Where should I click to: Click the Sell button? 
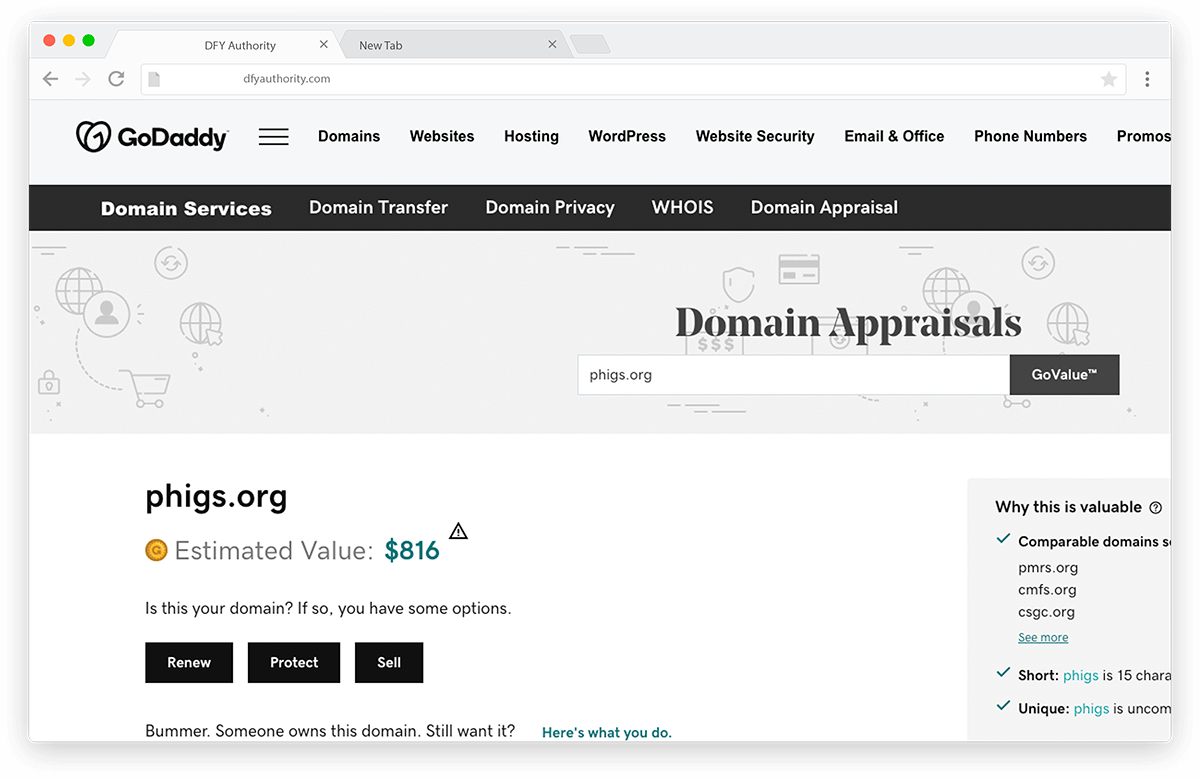click(389, 663)
